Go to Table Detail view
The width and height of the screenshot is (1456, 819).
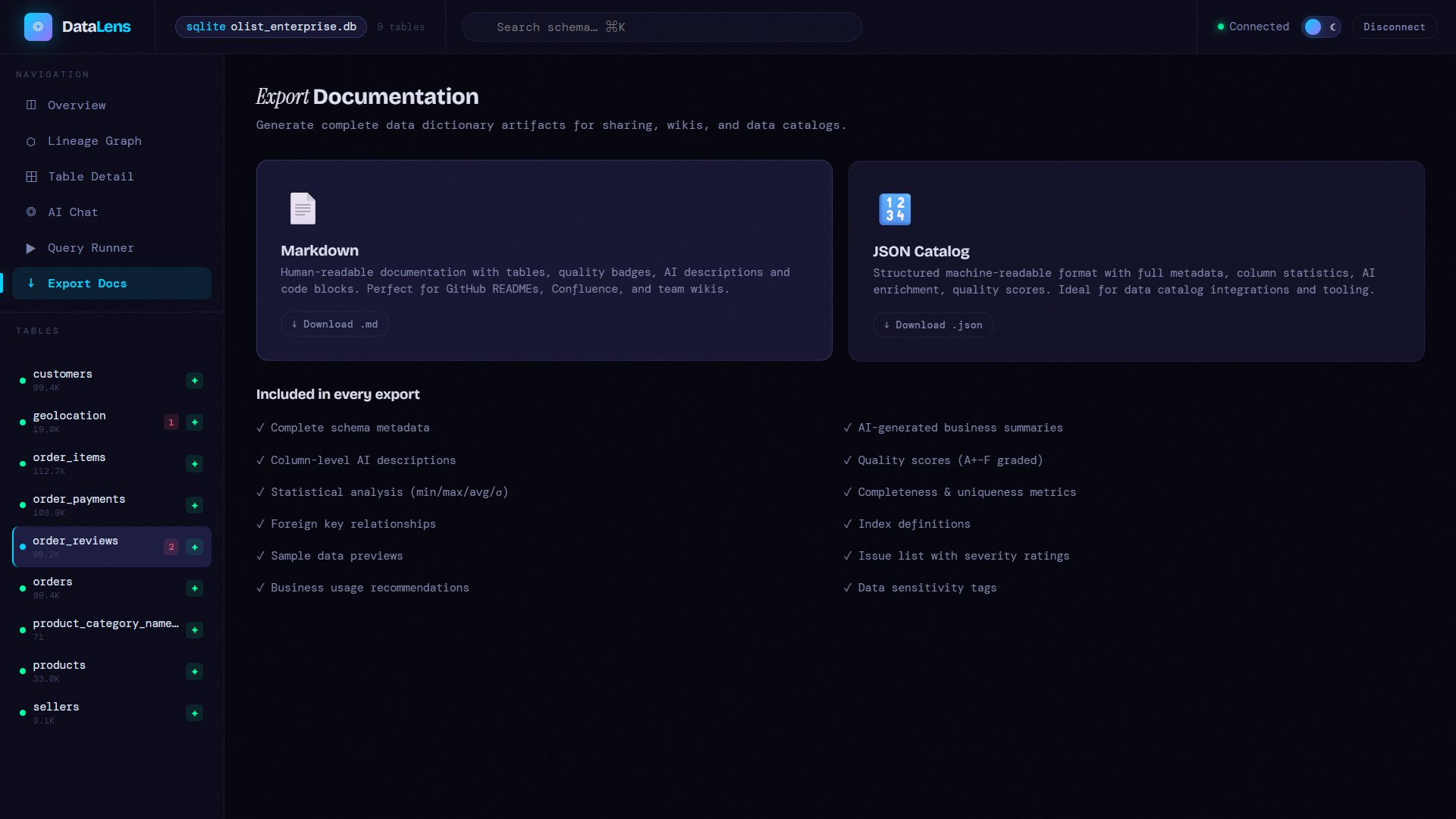pyautogui.click(x=111, y=177)
